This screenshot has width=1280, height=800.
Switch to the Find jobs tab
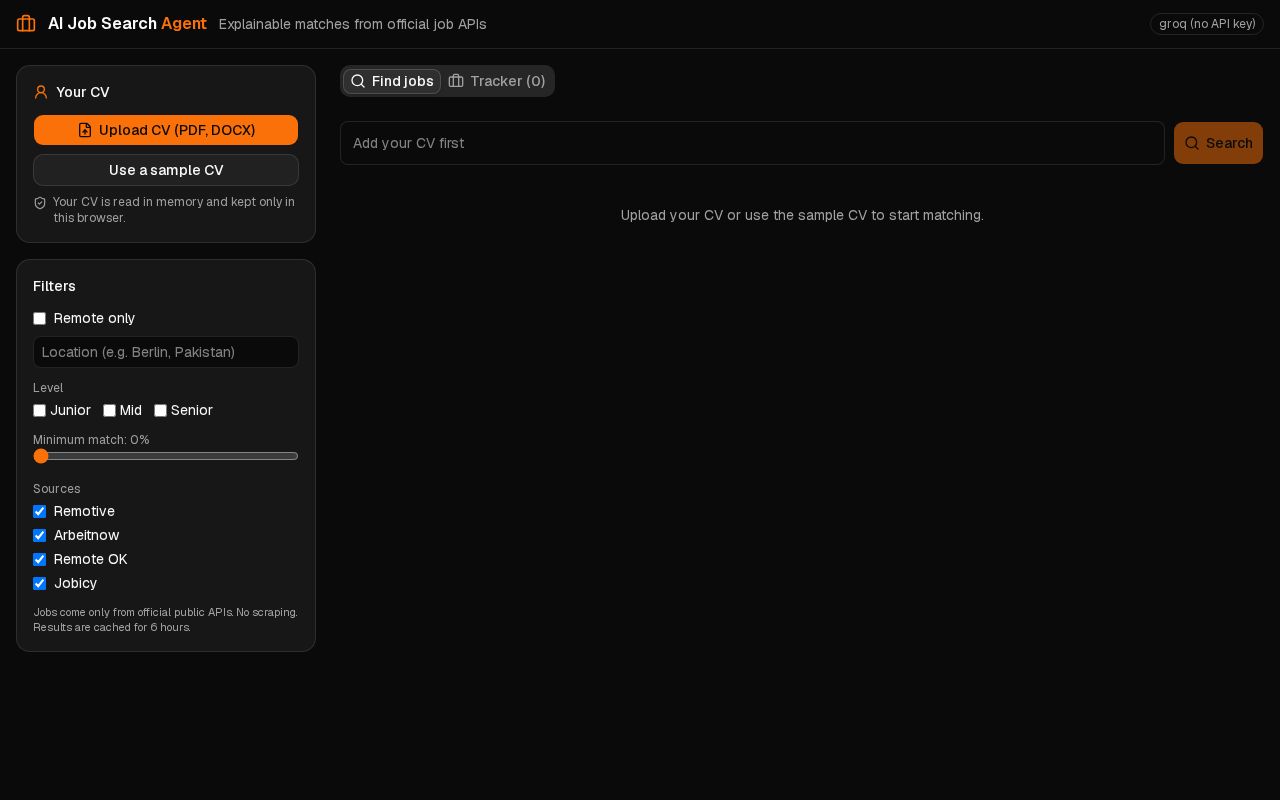click(x=392, y=81)
